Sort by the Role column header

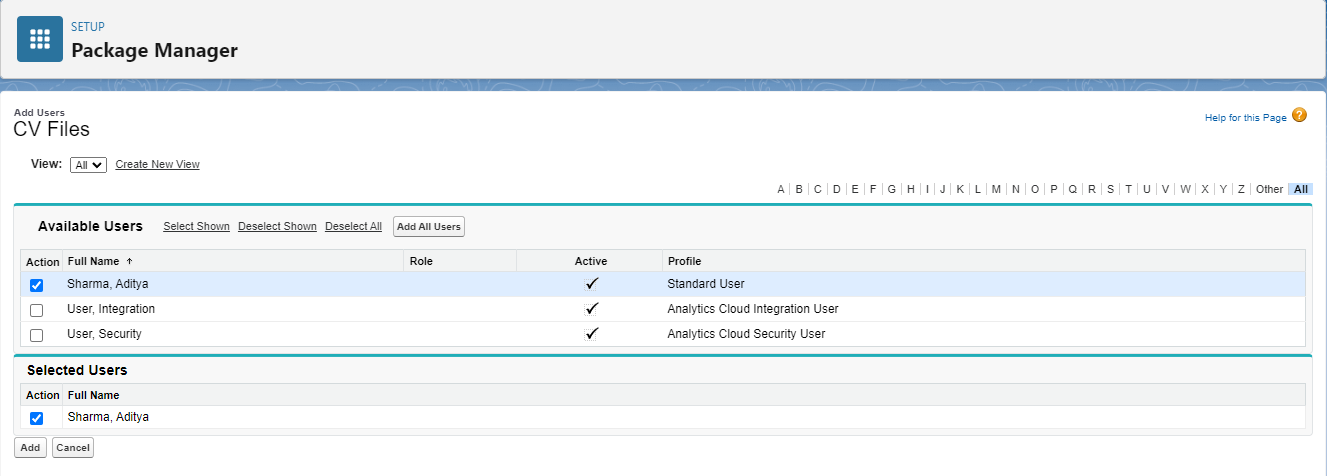pos(421,261)
